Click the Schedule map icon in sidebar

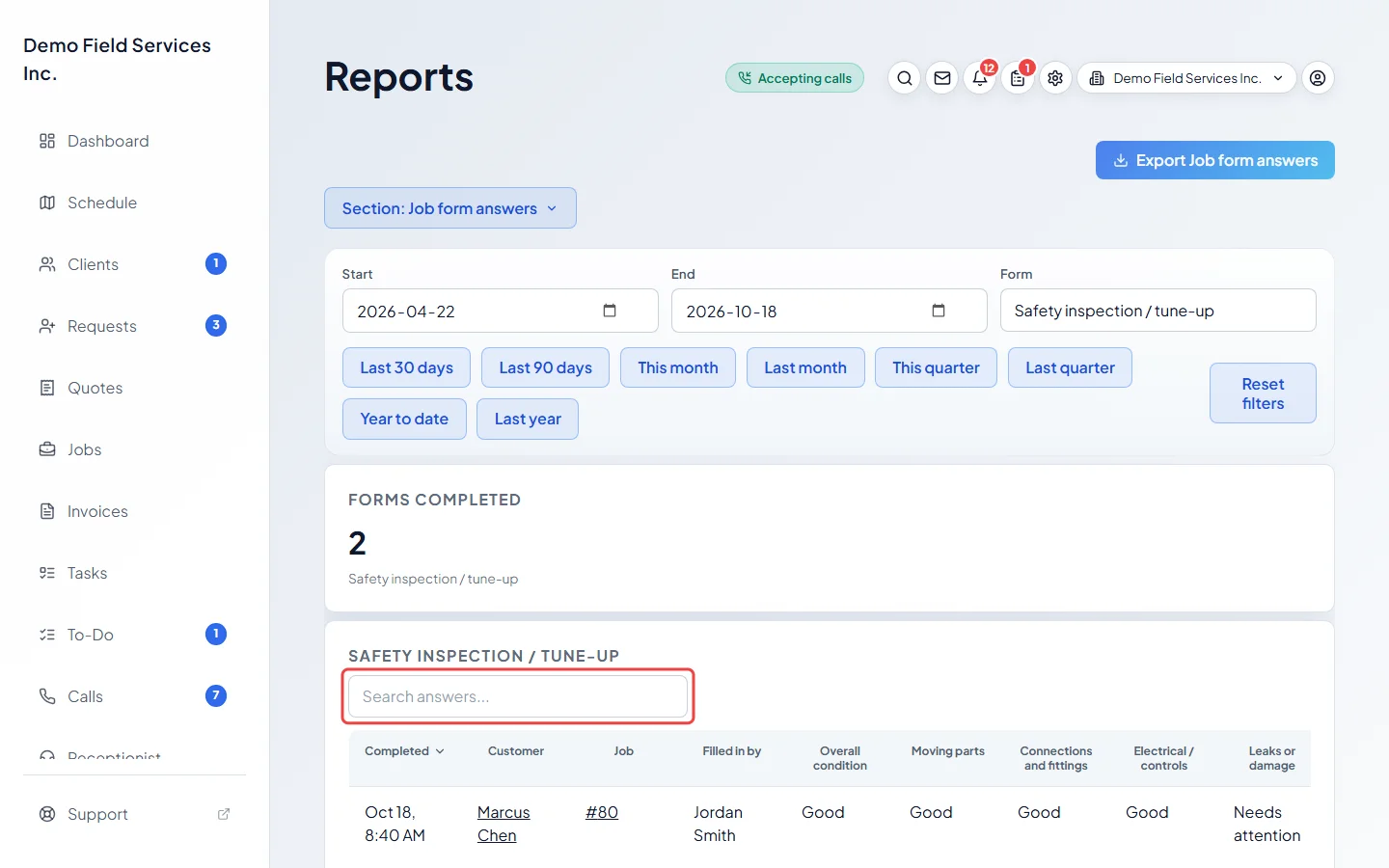(x=47, y=203)
